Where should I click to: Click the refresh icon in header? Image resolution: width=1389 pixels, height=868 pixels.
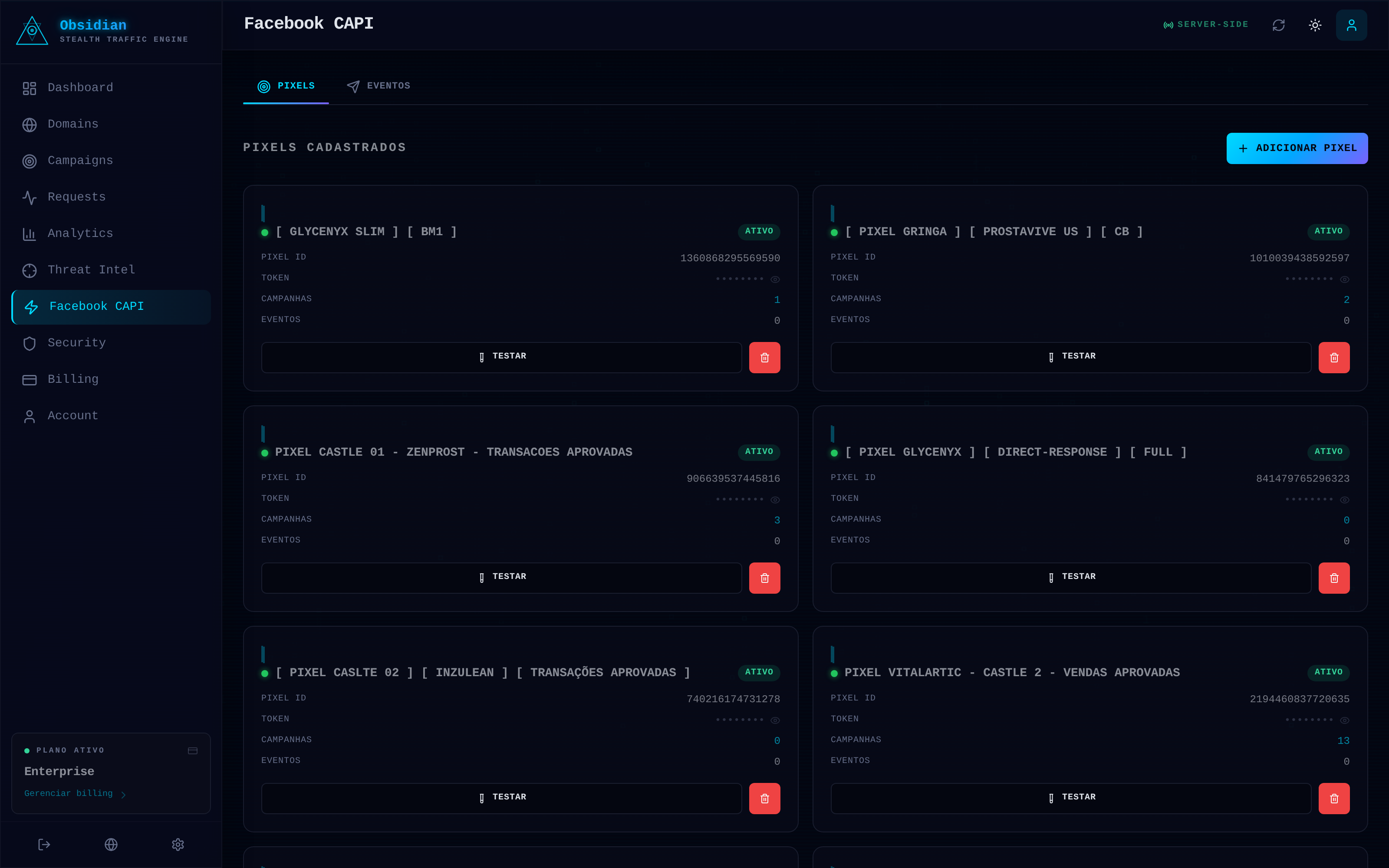(x=1278, y=25)
